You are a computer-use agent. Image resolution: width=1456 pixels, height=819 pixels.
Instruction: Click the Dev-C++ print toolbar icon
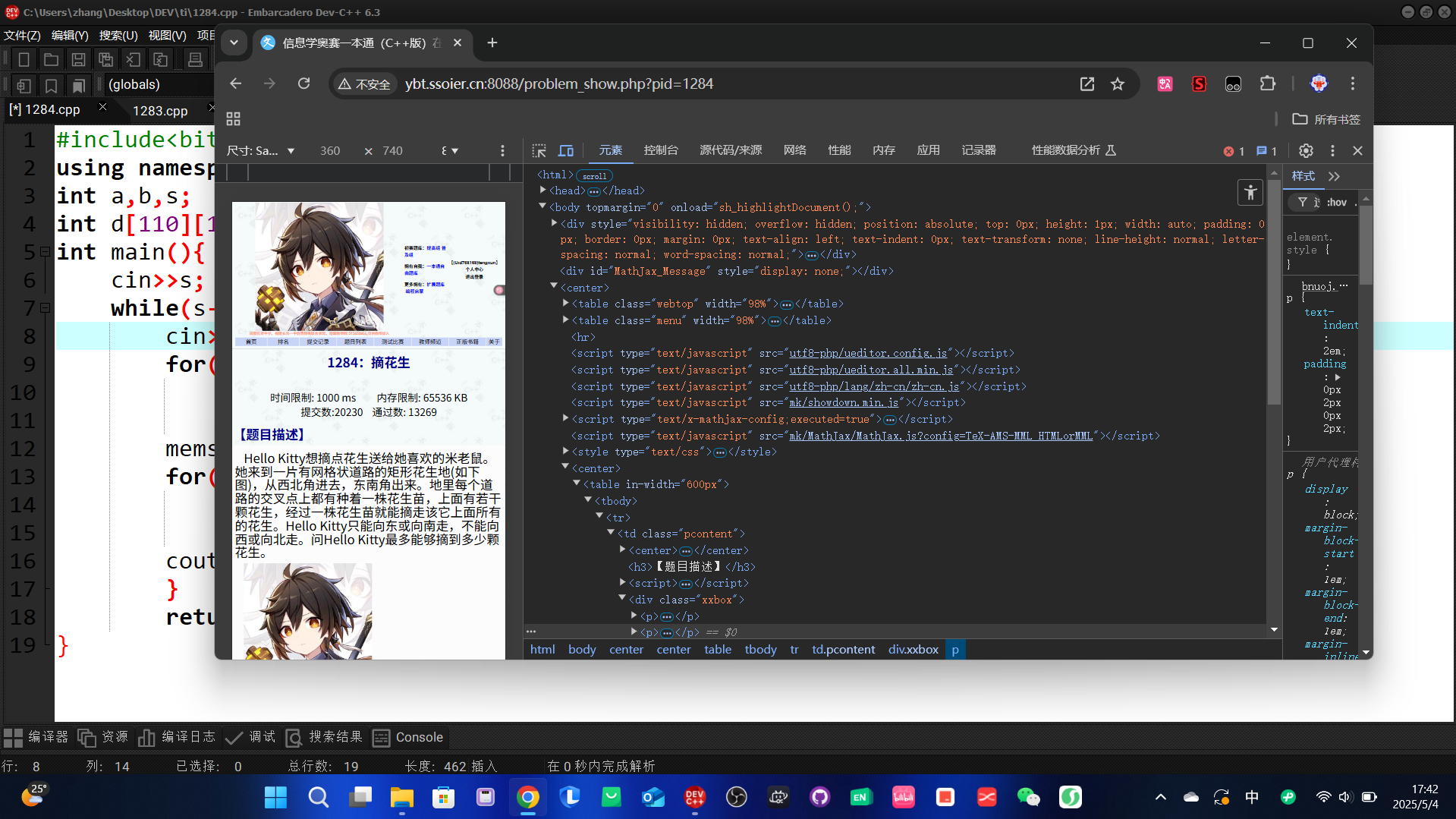point(195,59)
